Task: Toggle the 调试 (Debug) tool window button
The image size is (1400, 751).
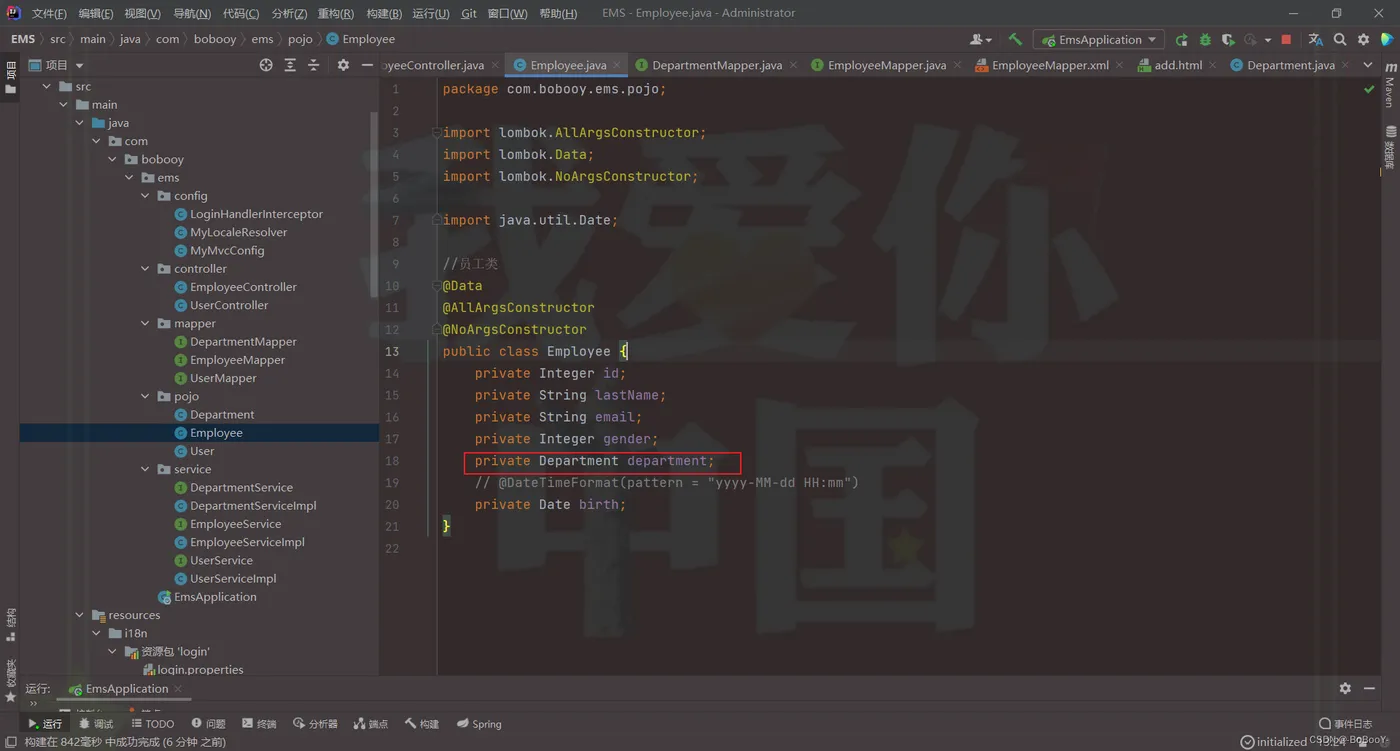Action: 96,724
